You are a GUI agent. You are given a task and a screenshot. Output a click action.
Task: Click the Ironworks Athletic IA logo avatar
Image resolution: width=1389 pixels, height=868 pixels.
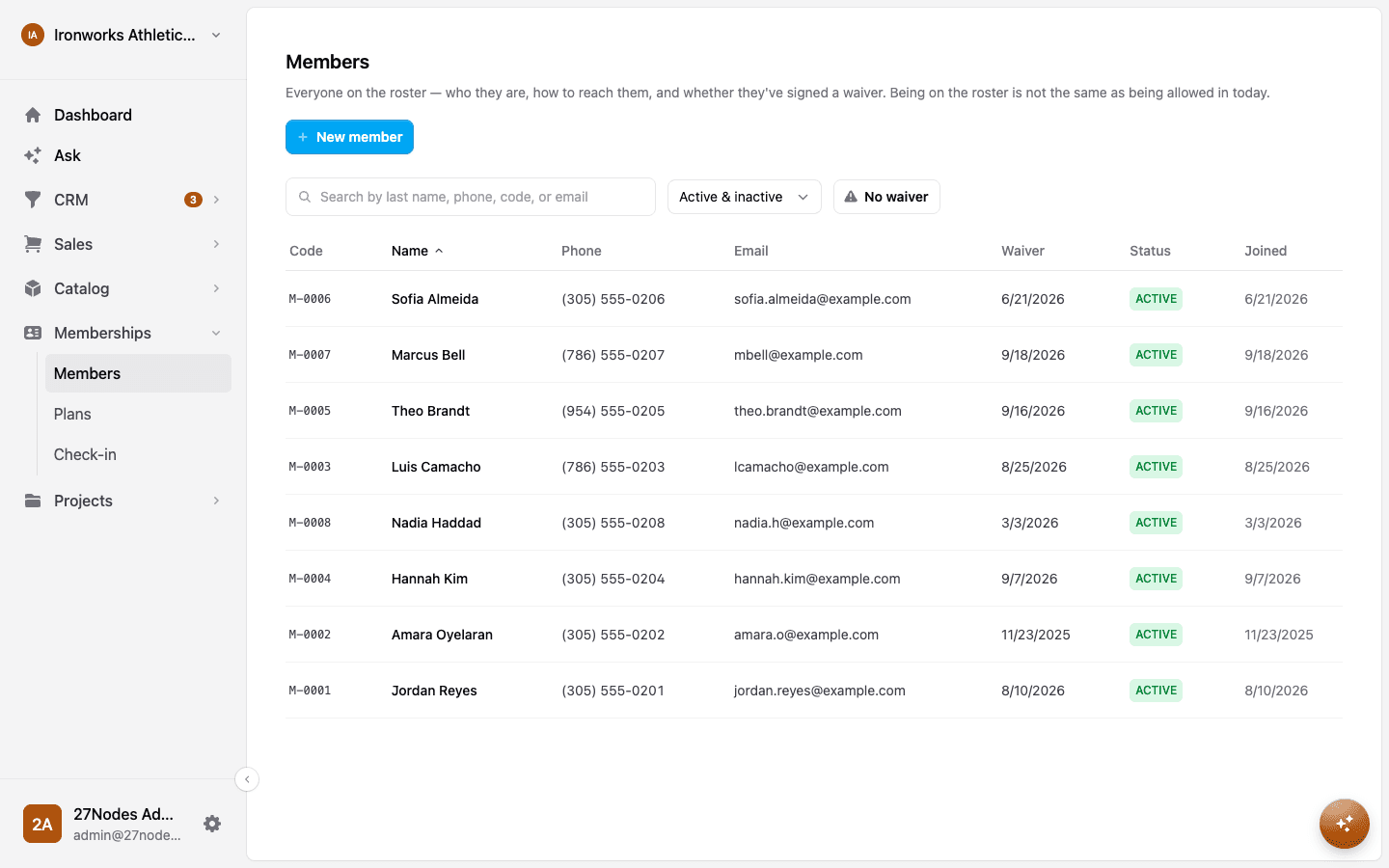[33, 35]
